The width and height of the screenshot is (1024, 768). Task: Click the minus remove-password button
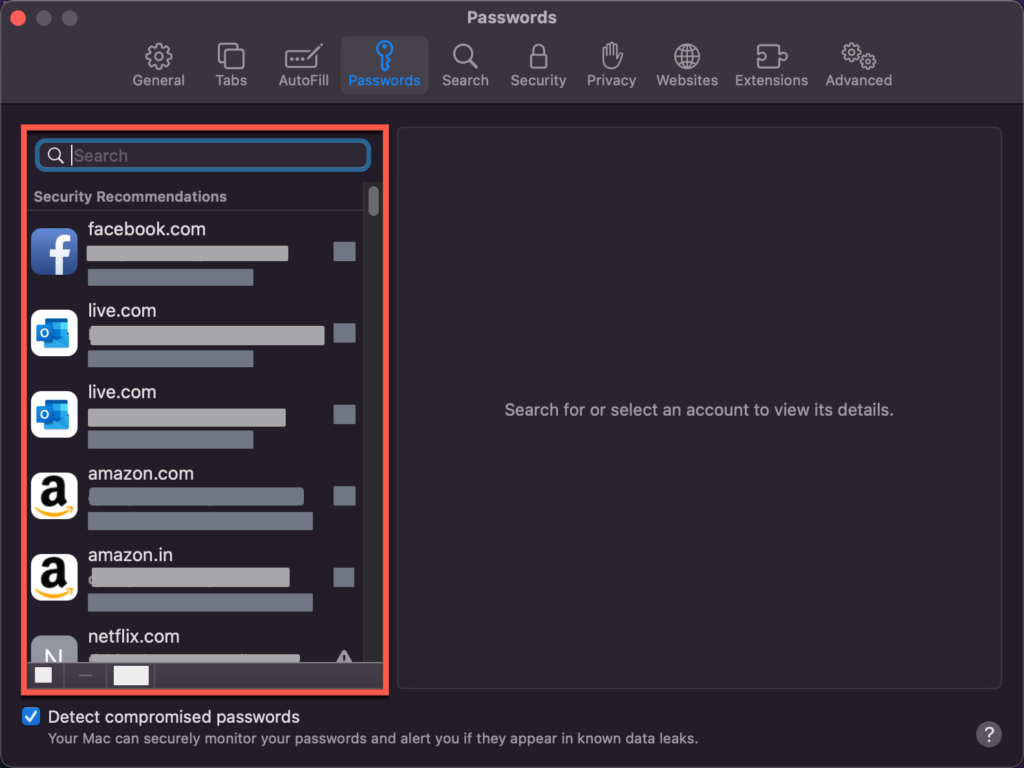coord(86,675)
